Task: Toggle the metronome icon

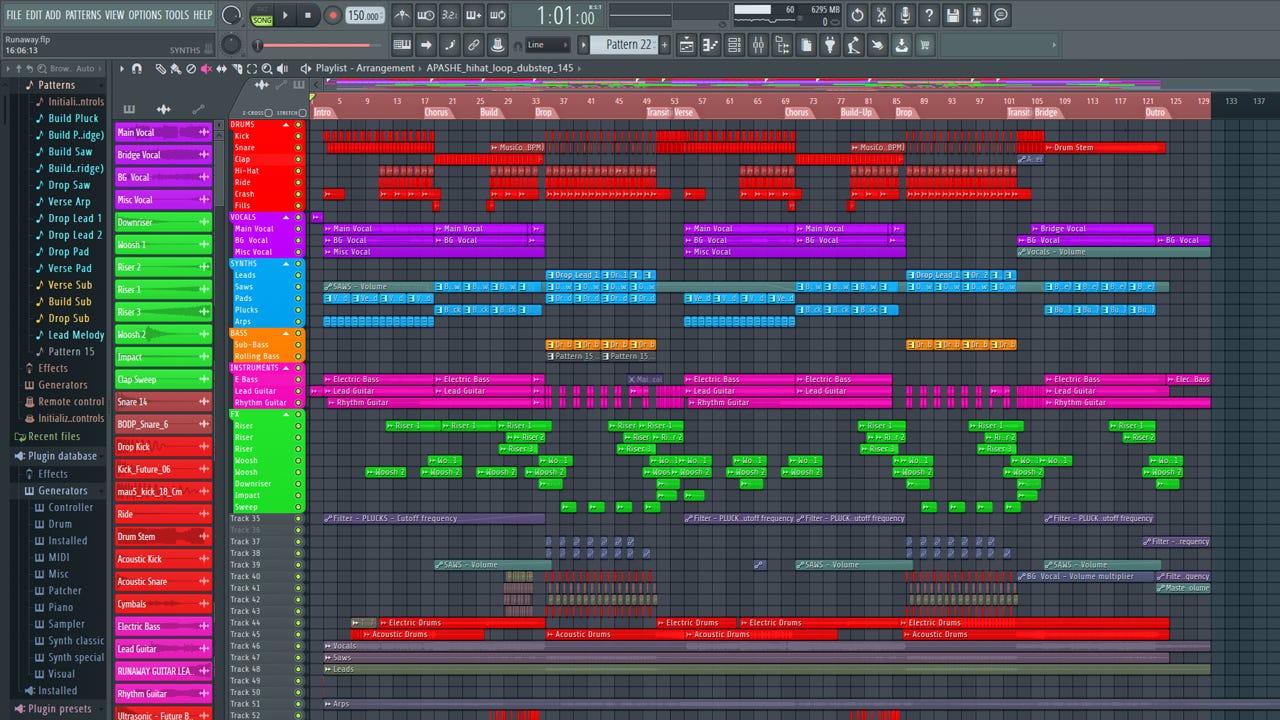Action: coord(401,15)
